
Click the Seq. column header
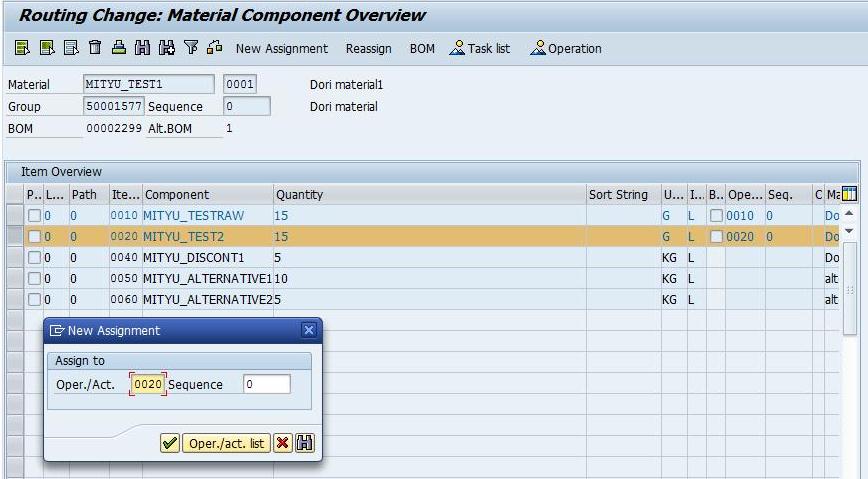tap(789, 194)
